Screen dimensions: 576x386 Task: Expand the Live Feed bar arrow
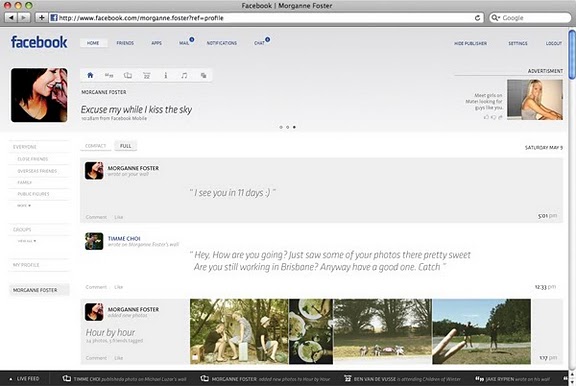[x=11, y=379]
